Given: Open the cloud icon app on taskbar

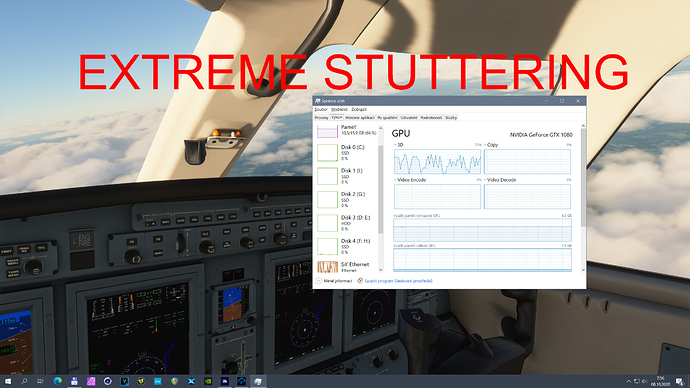Looking at the screenshot, I should coord(242,381).
